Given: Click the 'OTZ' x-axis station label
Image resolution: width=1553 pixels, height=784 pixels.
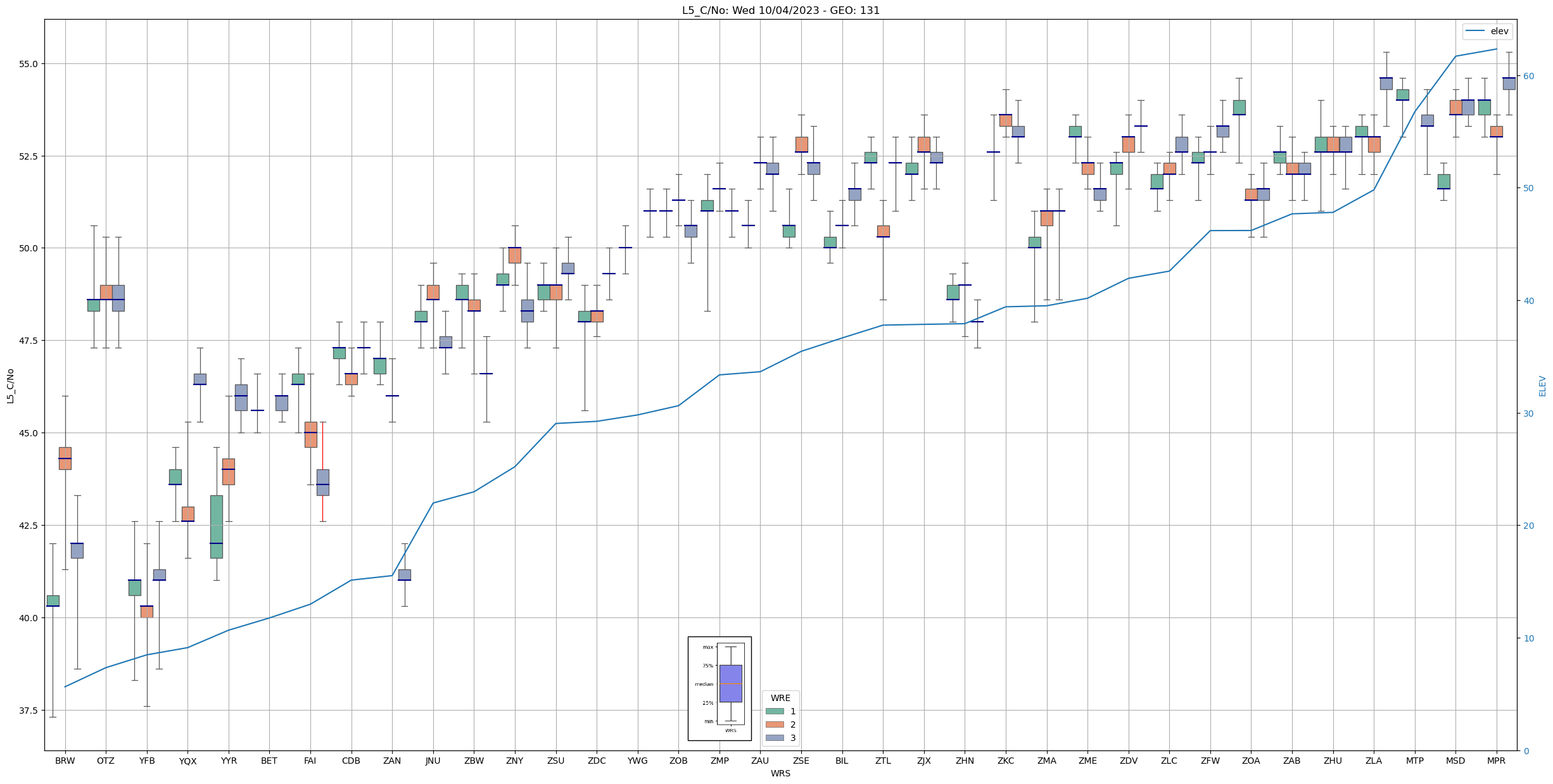Looking at the screenshot, I should pos(106,761).
